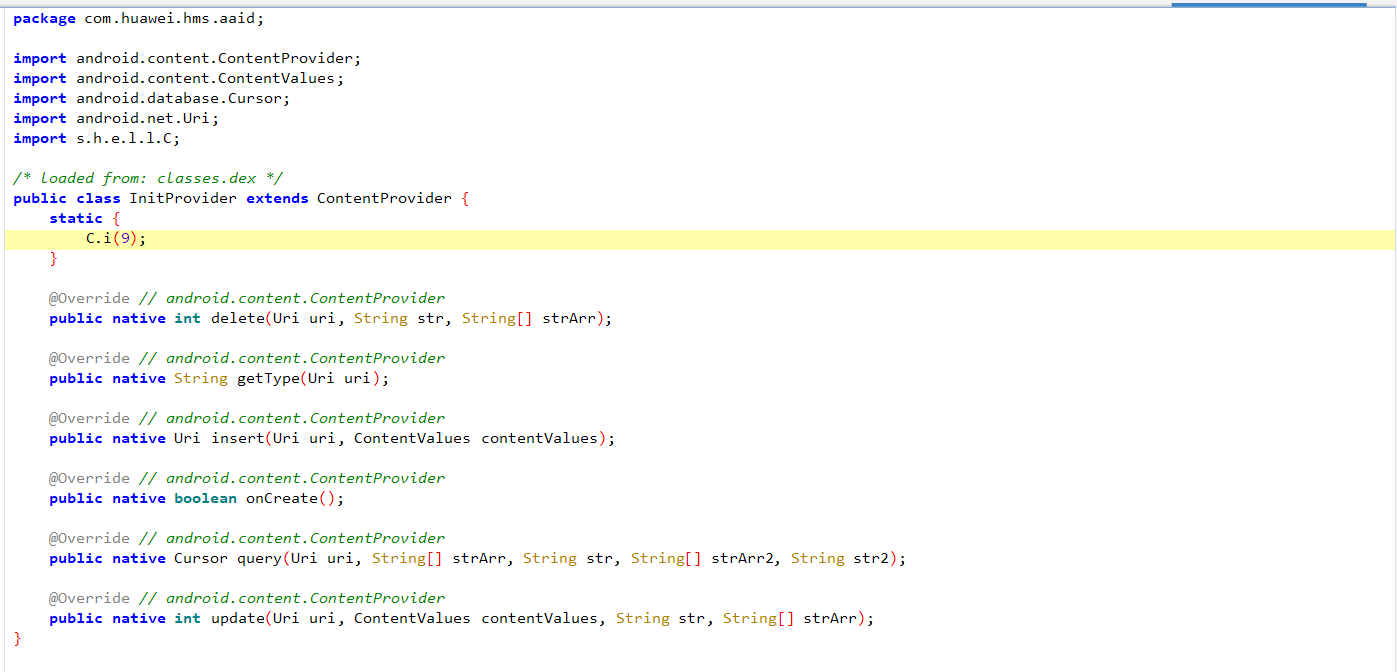This screenshot has width=1397, height=672.
Task: Click the contentValues parameter in update method
Action: point(539,618)
